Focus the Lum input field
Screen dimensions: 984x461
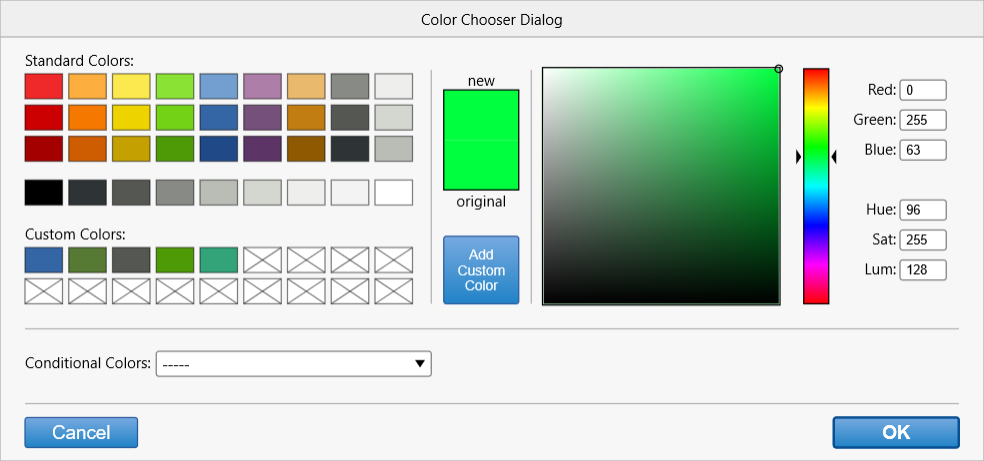(922, 270)
